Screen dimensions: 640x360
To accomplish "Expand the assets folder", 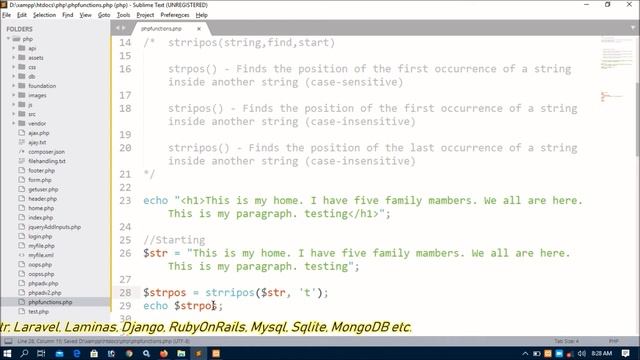I will coord(13,58).
